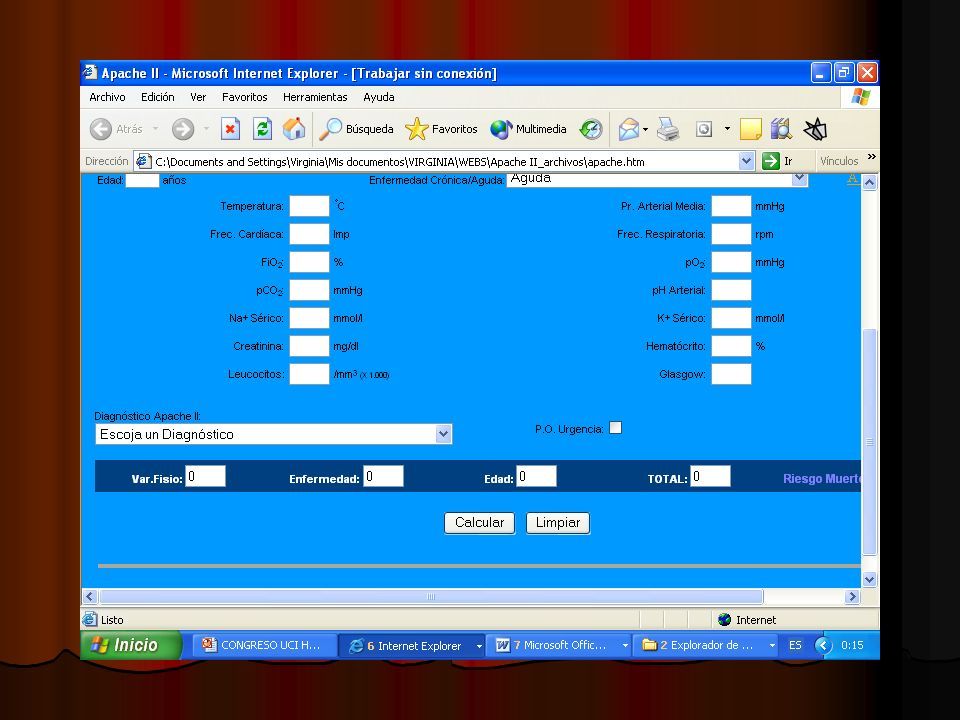
Task: Click vertical scrollbar down arrow
Action: coord(869,579)
